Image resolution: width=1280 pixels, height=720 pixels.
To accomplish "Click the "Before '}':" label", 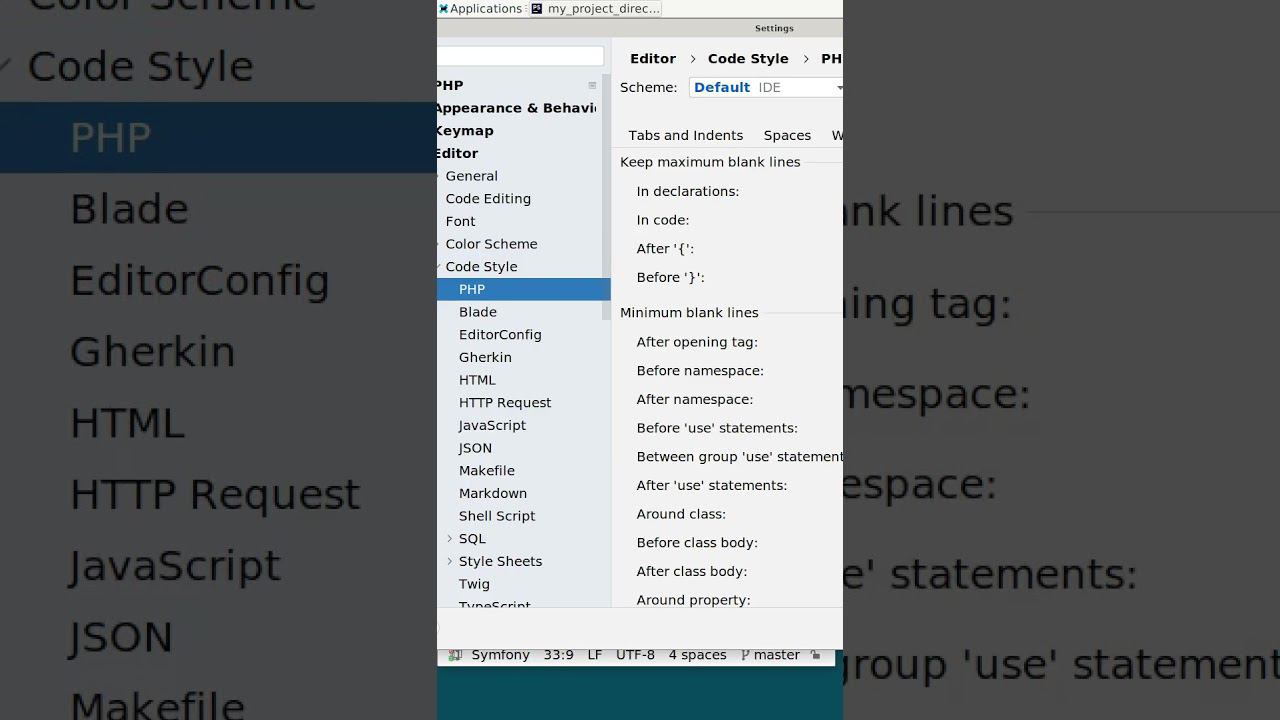I will (671, 277).
